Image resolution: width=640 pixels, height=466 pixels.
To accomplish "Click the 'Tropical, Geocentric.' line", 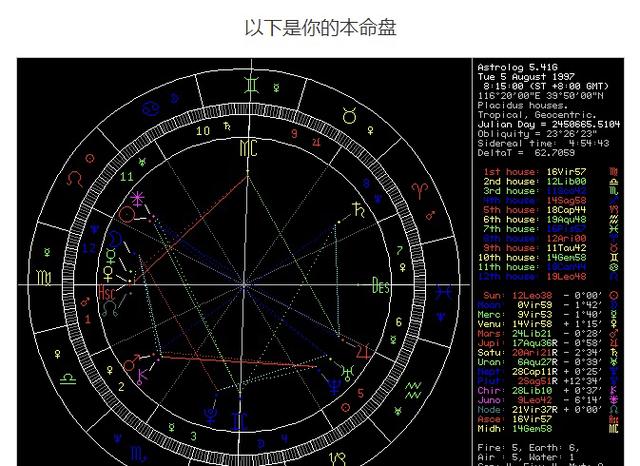I will coord(537,115).
